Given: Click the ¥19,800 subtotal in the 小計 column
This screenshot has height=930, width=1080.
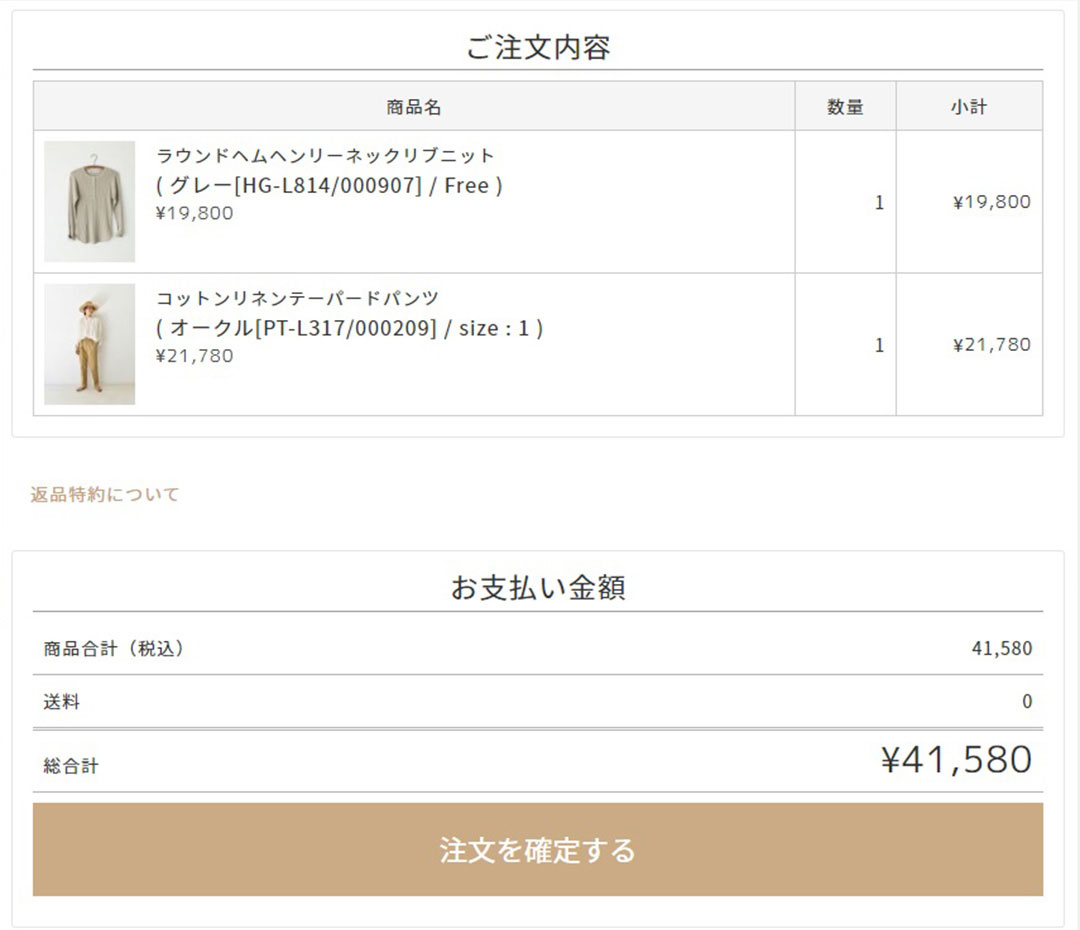Looking at the screenshot, I should [991, 202].
